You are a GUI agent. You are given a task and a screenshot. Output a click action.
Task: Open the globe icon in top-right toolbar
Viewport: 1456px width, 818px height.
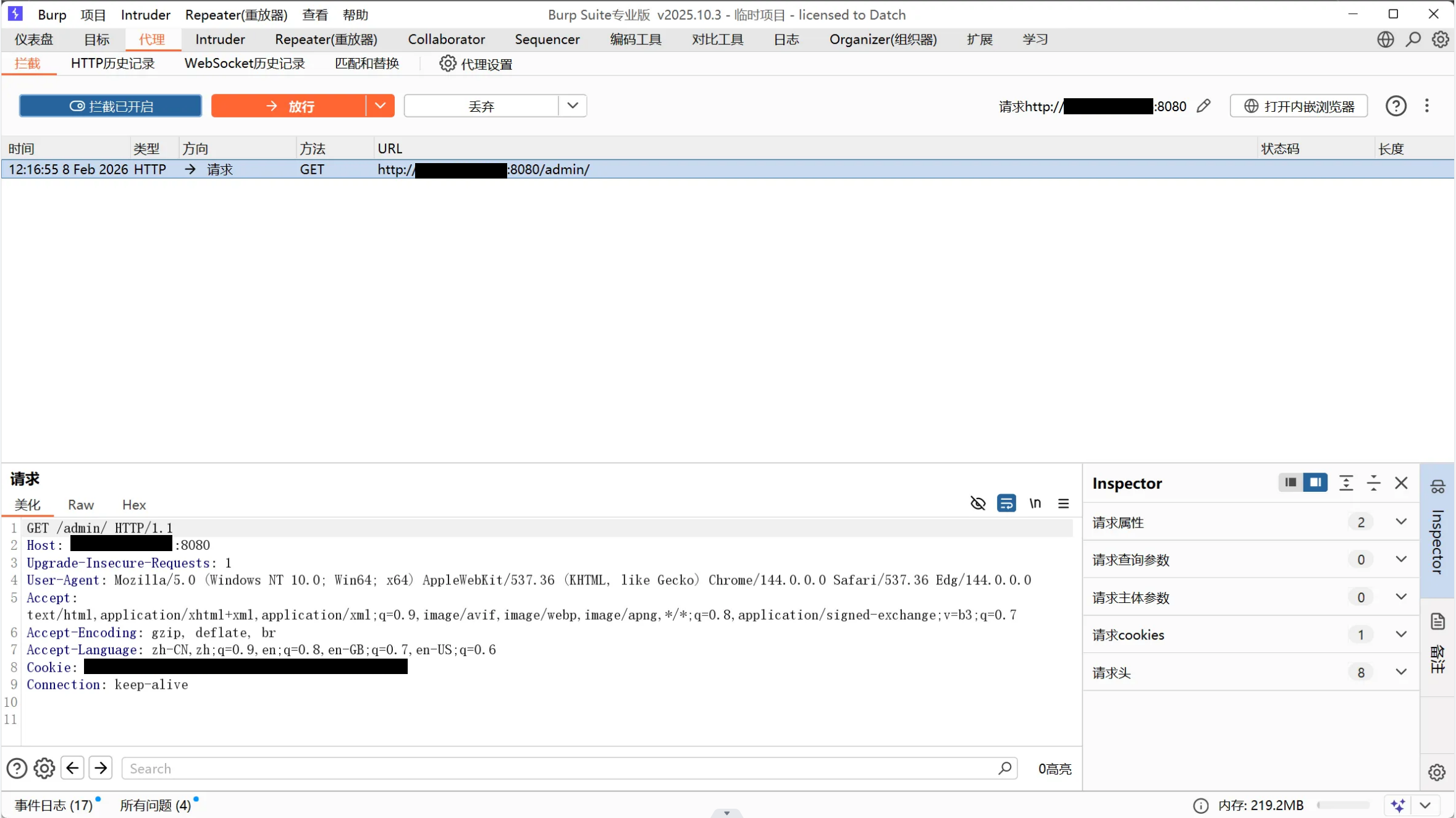click(1386, 40)
